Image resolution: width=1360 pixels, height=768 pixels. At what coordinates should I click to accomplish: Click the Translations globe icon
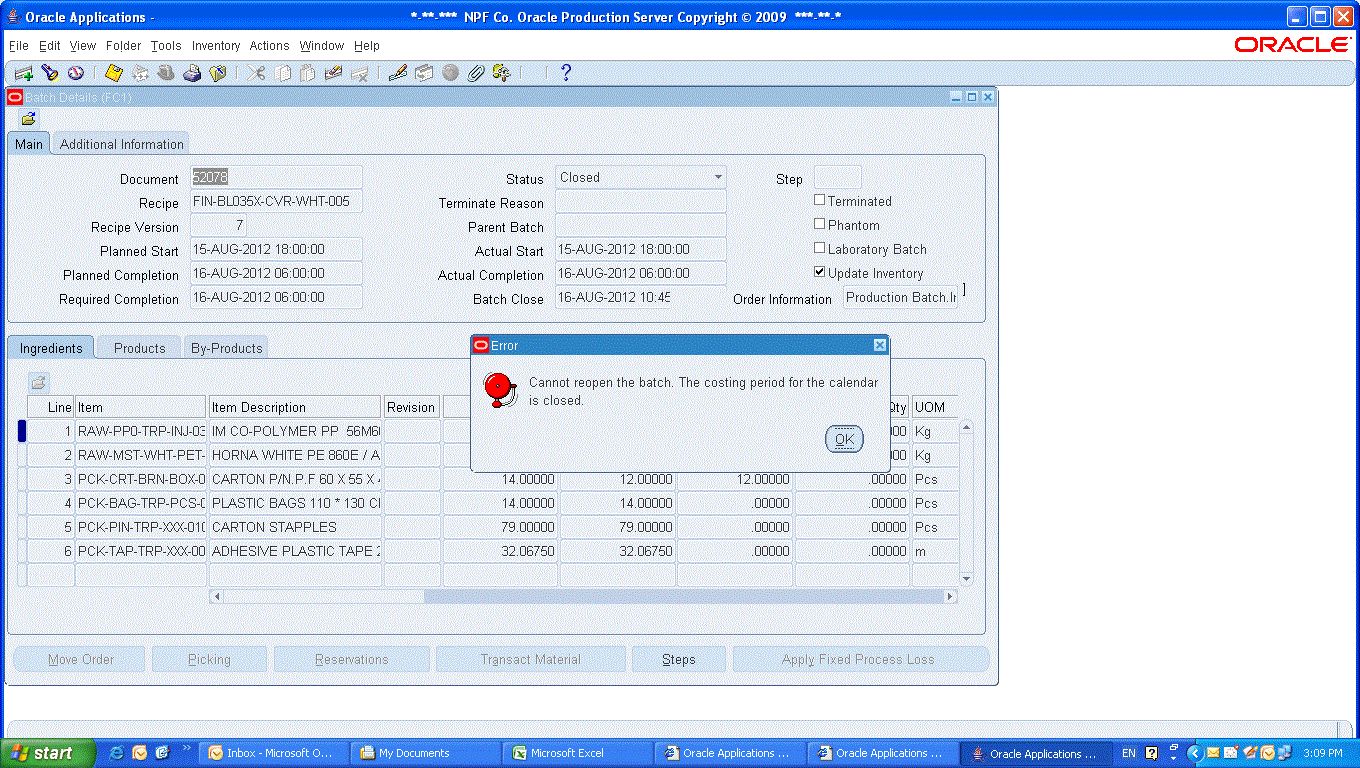(450, 73)
